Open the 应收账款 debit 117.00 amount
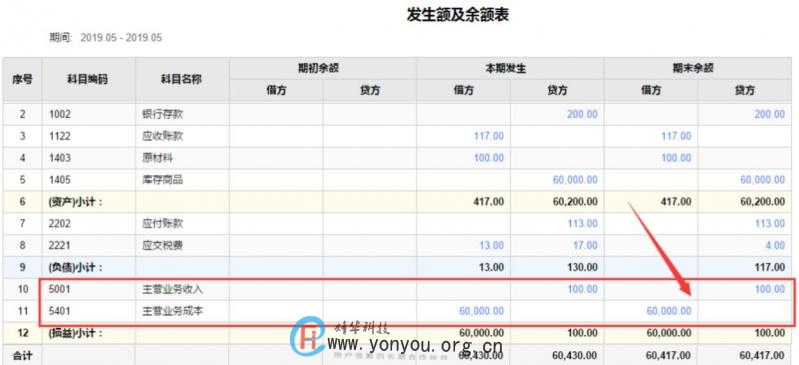 click(489, 136)
